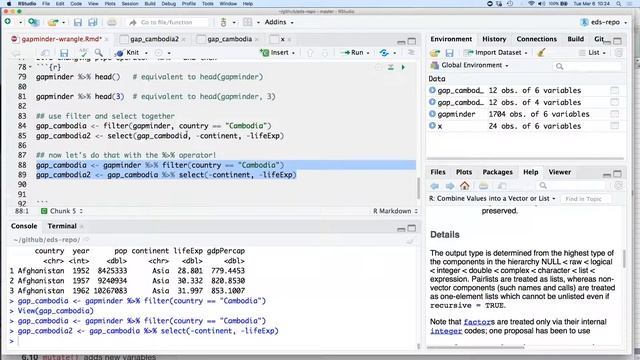Follow the integer help link
The width and height of the screenshot is (640, 360).
(446, 331)
